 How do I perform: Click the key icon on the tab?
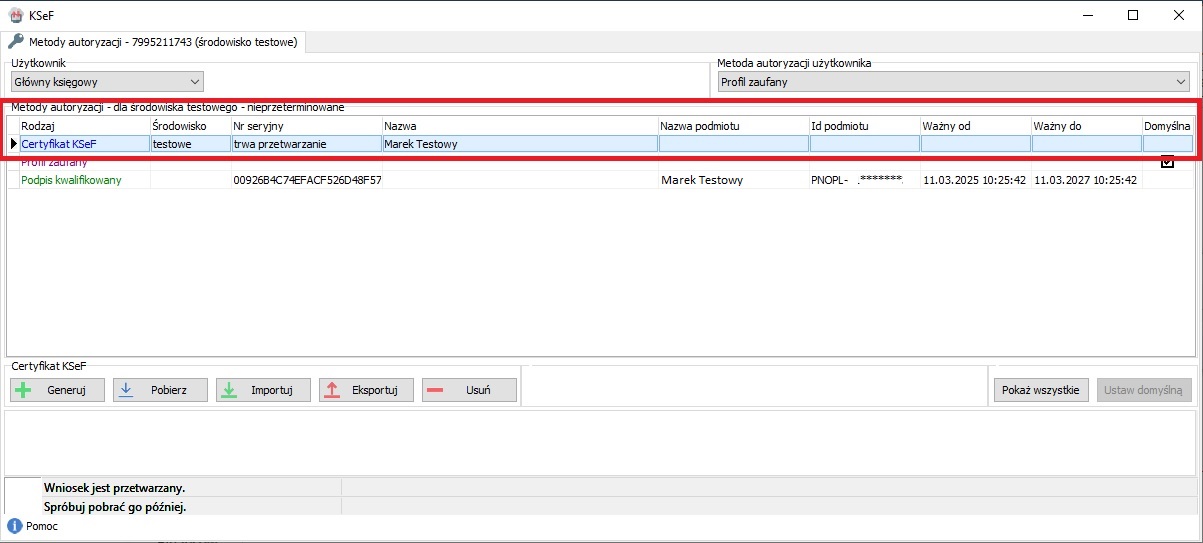tap(16, 42)
